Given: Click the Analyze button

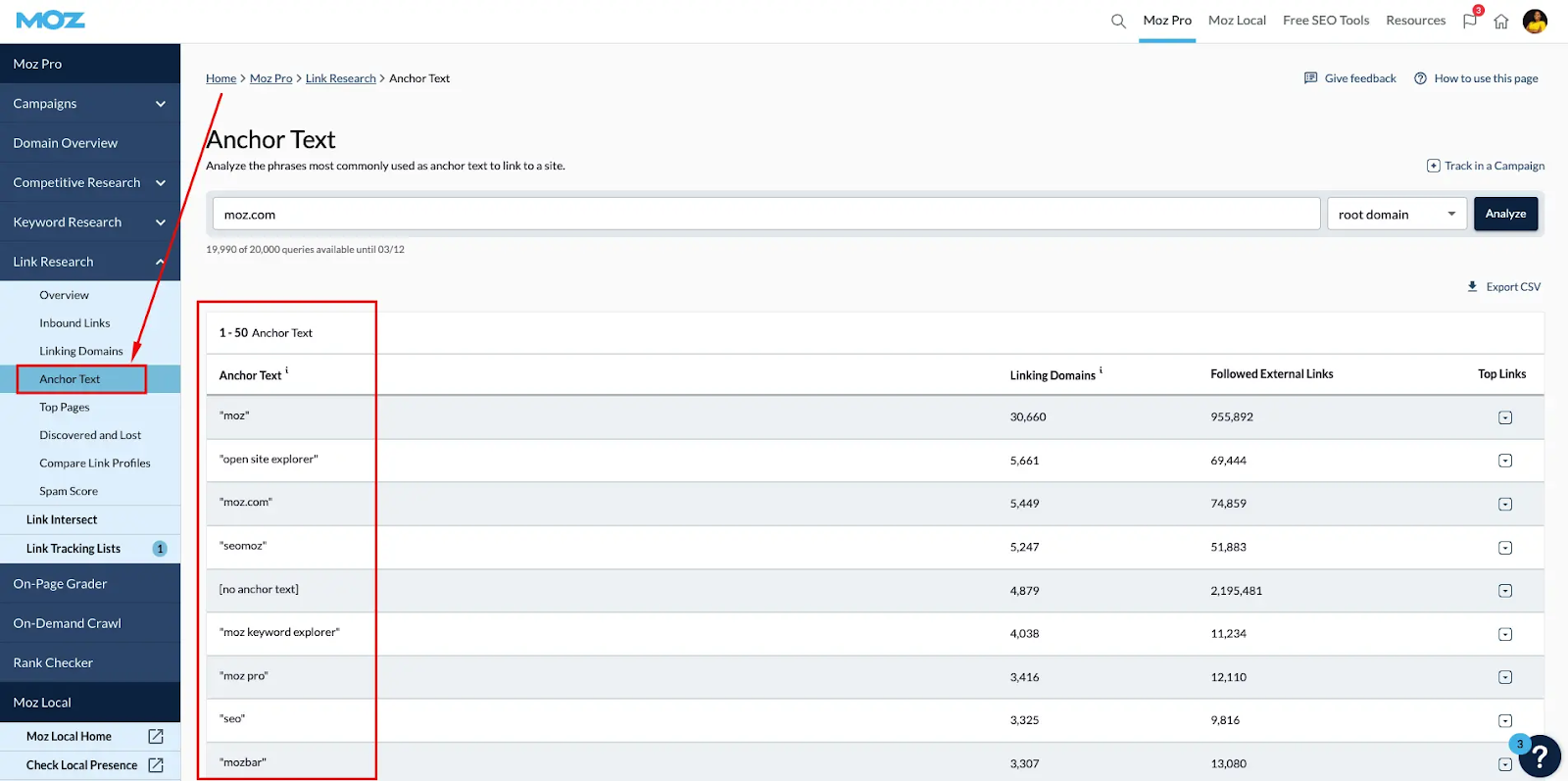Looking at the screenshot, I should coord(1505,214).
